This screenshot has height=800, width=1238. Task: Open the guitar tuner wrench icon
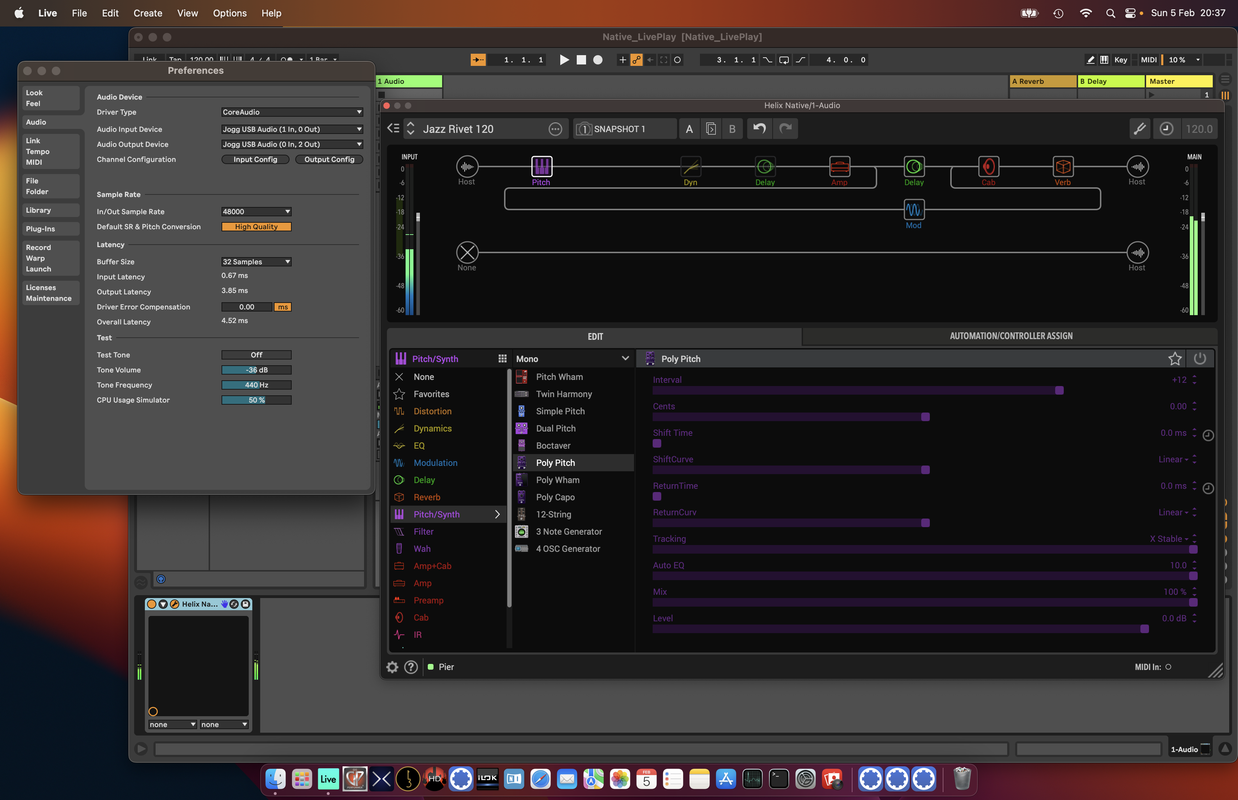click(1139, 129)
